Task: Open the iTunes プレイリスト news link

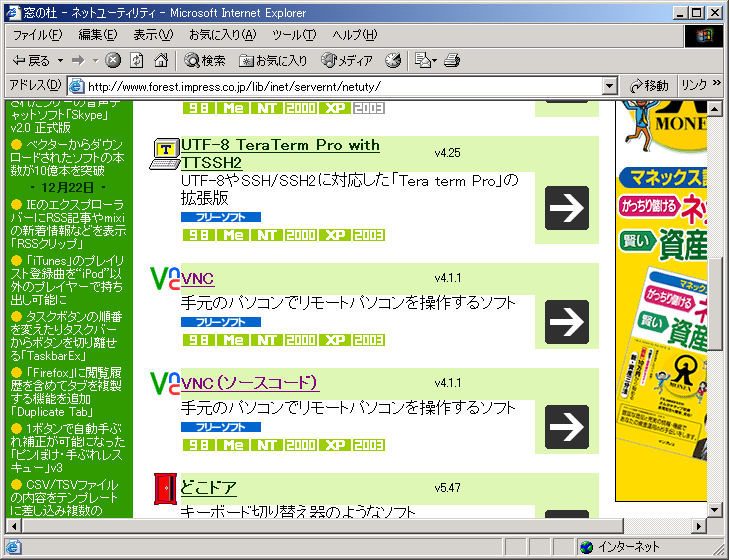Action: pos(68,280)
